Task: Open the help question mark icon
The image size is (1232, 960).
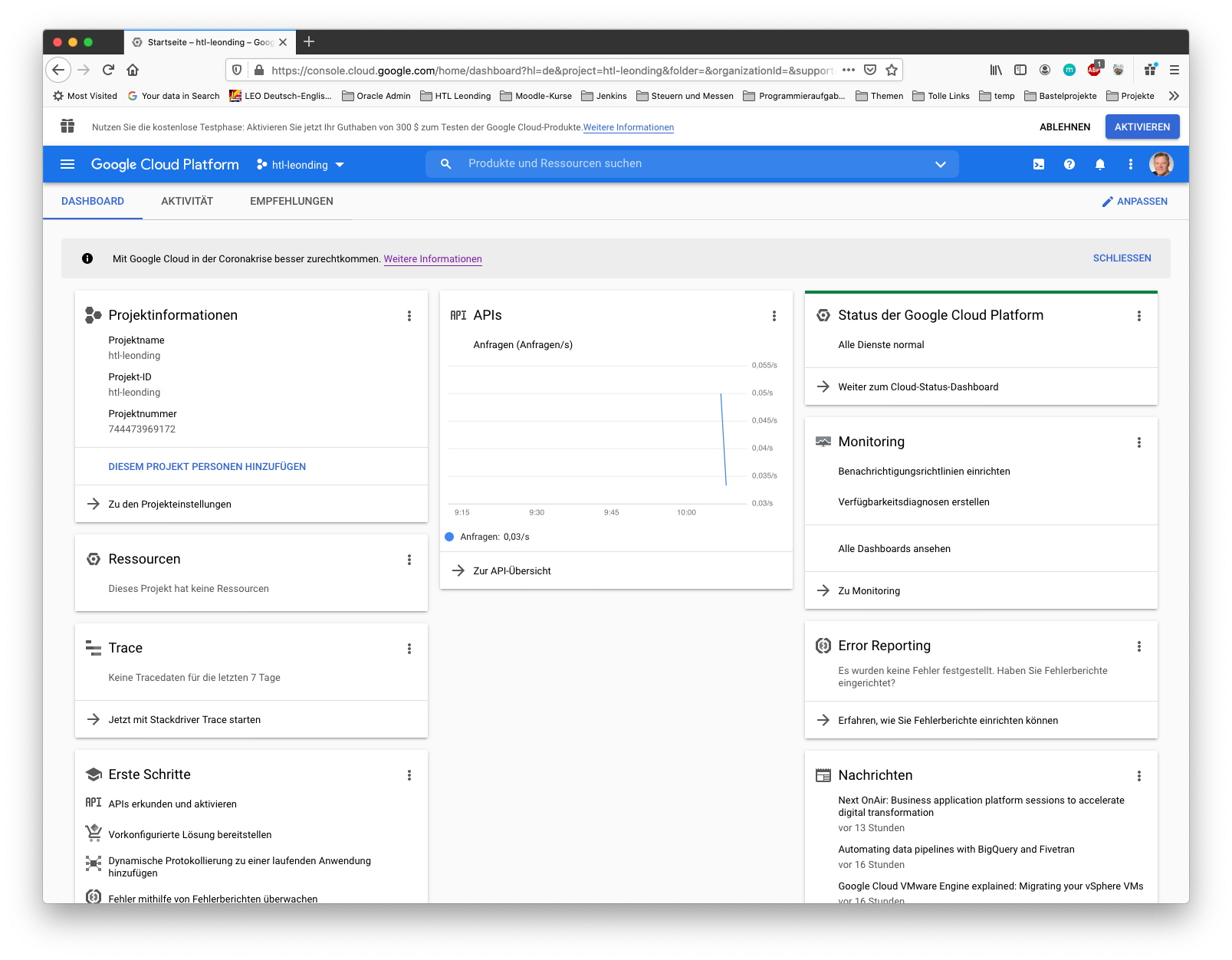Action: pyautogui.click(x=1069, y=164)
